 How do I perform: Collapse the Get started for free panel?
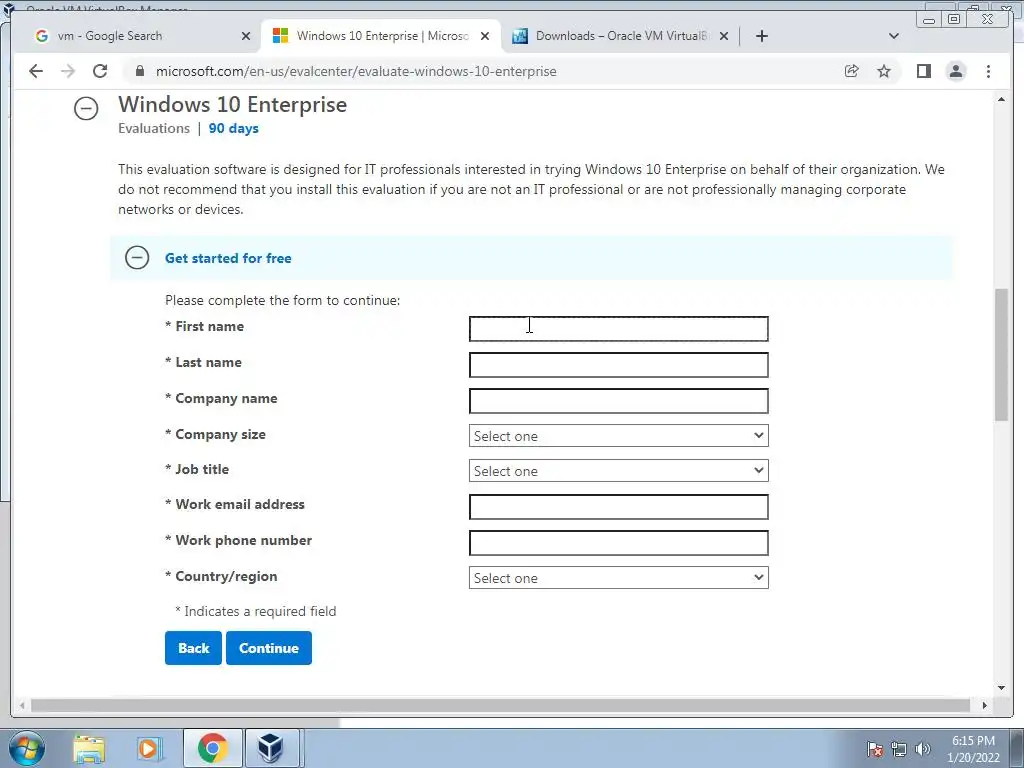(137, 257)
